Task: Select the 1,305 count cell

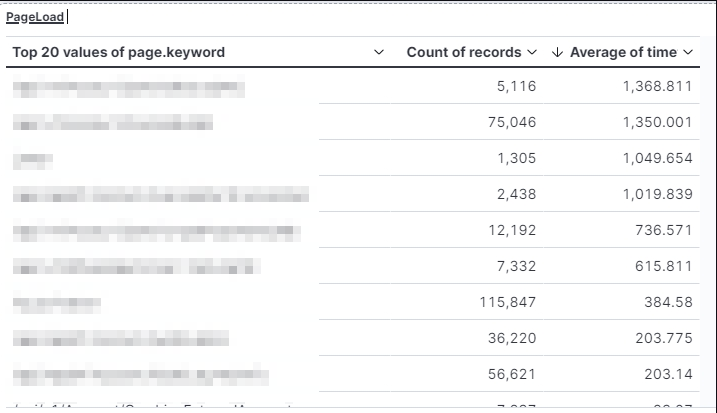Action: pyautogui.click(x=516, y=158)
